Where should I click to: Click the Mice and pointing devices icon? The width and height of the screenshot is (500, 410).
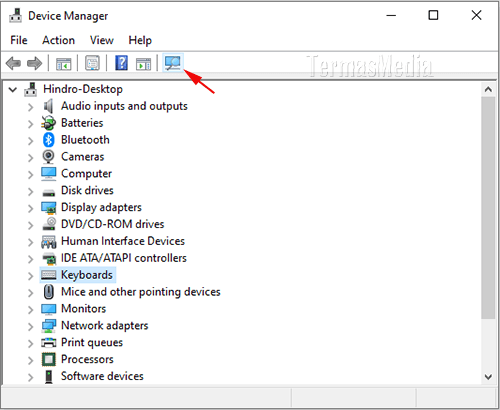[x=49, y=292]
